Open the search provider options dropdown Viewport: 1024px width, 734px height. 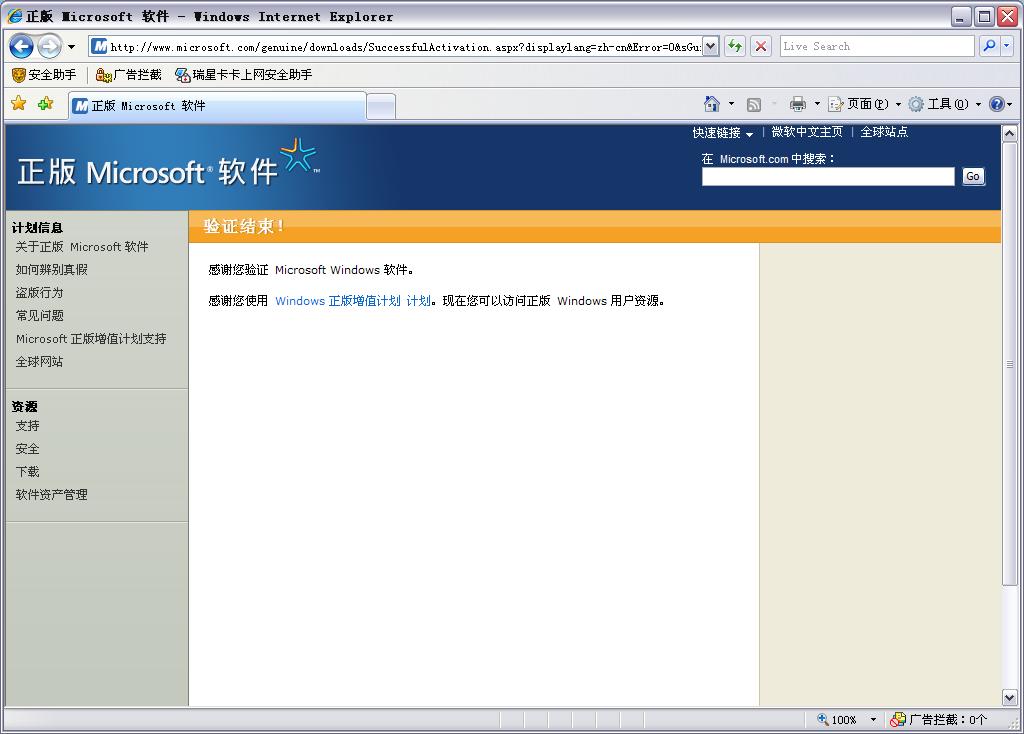(1006, 46)
